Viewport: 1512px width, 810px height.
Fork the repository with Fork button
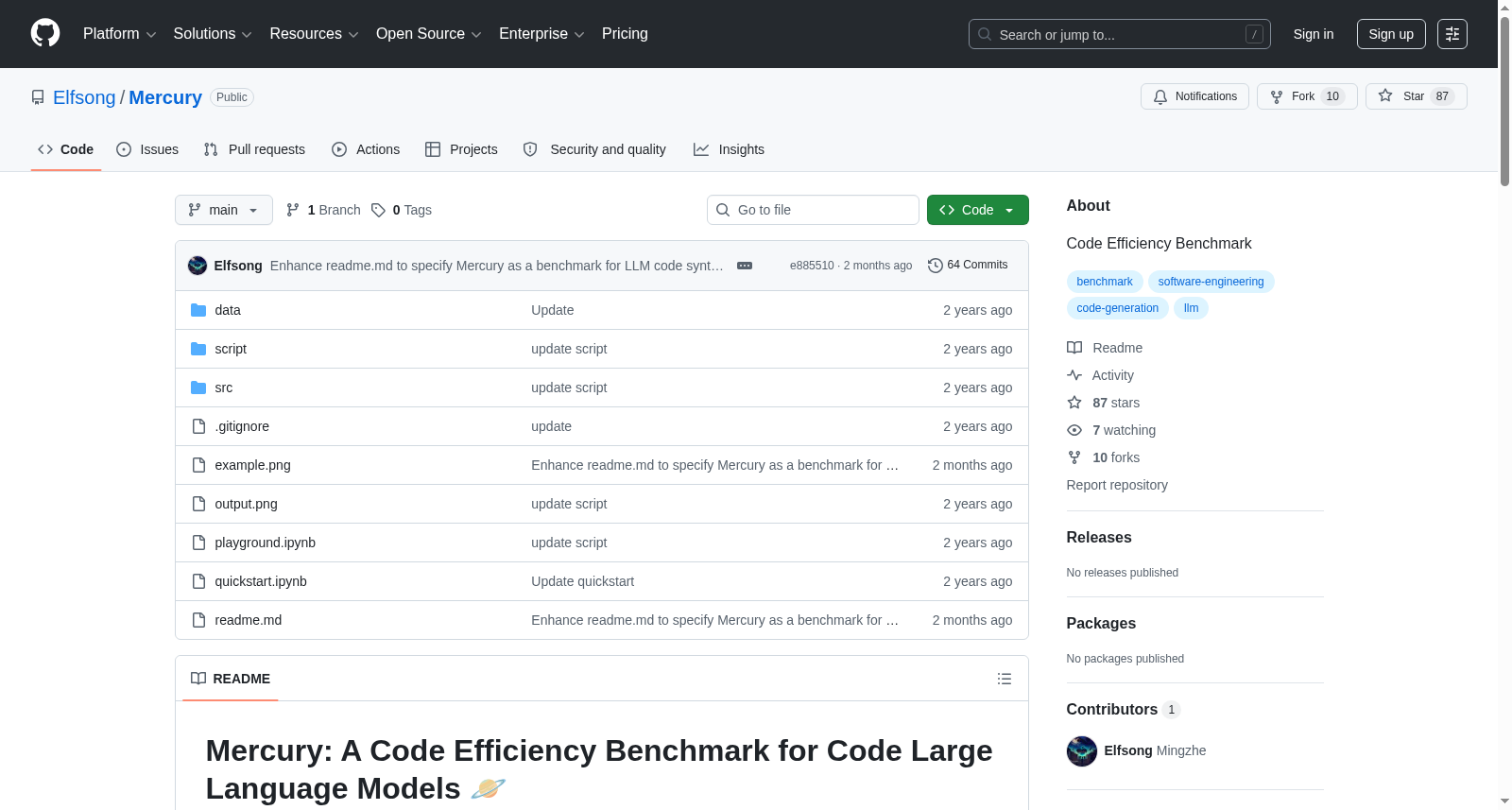[1307, 96]
